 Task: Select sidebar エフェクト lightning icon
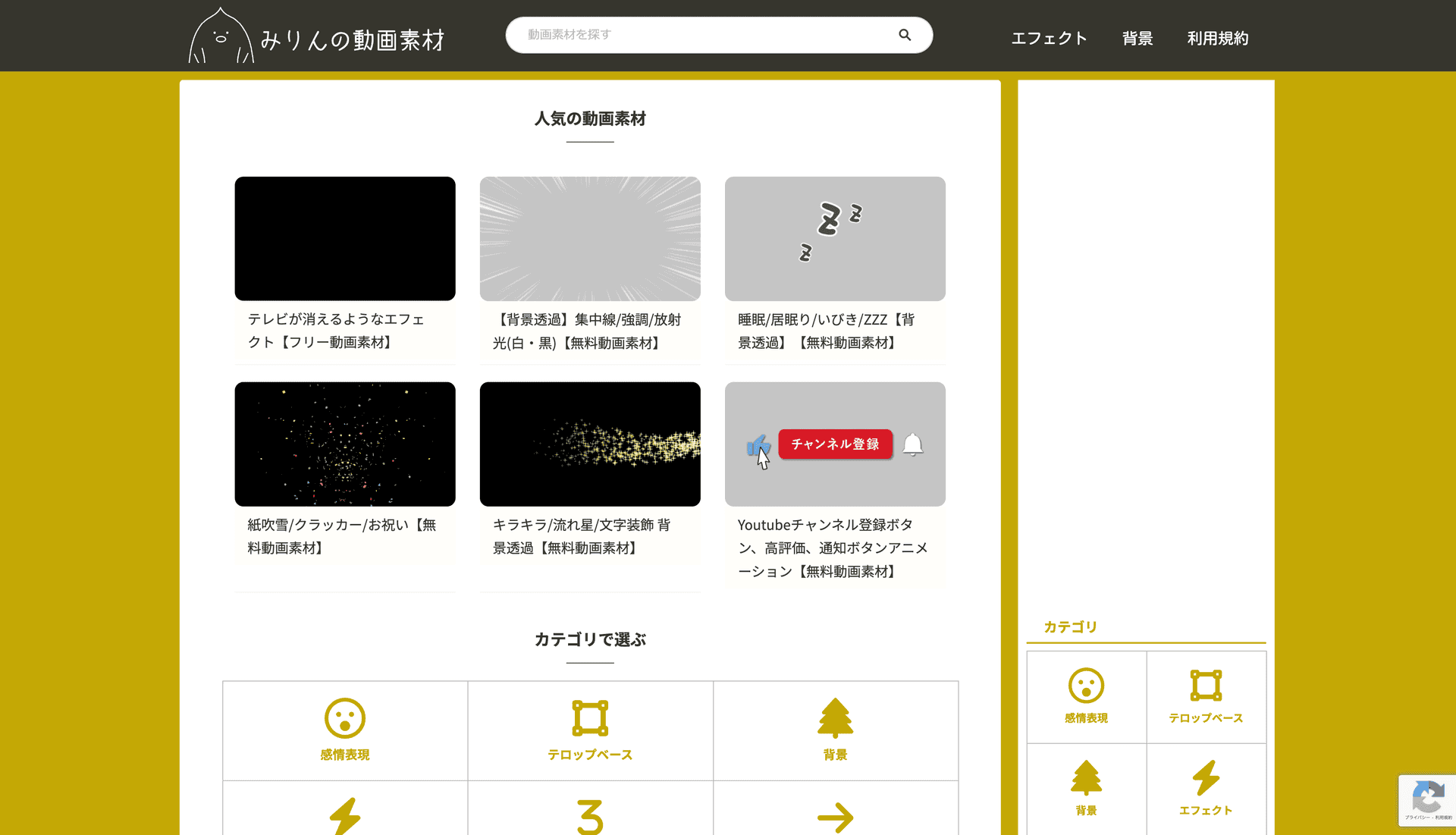tap(1206, 778)
